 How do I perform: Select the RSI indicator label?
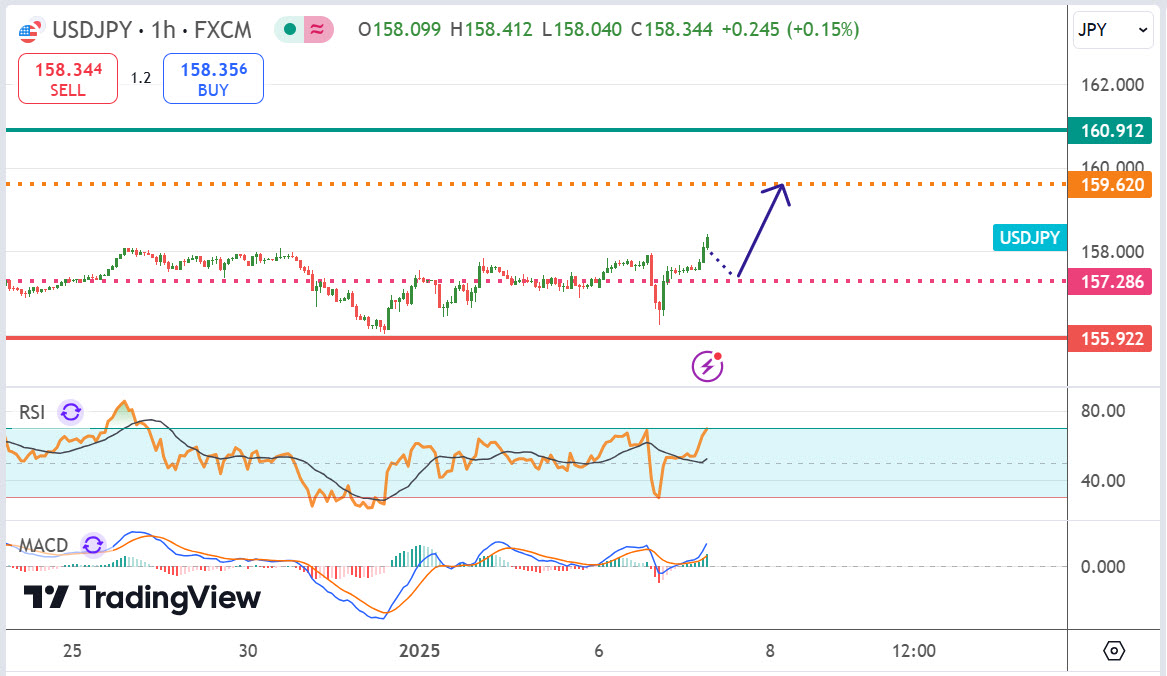pos(32,413)
